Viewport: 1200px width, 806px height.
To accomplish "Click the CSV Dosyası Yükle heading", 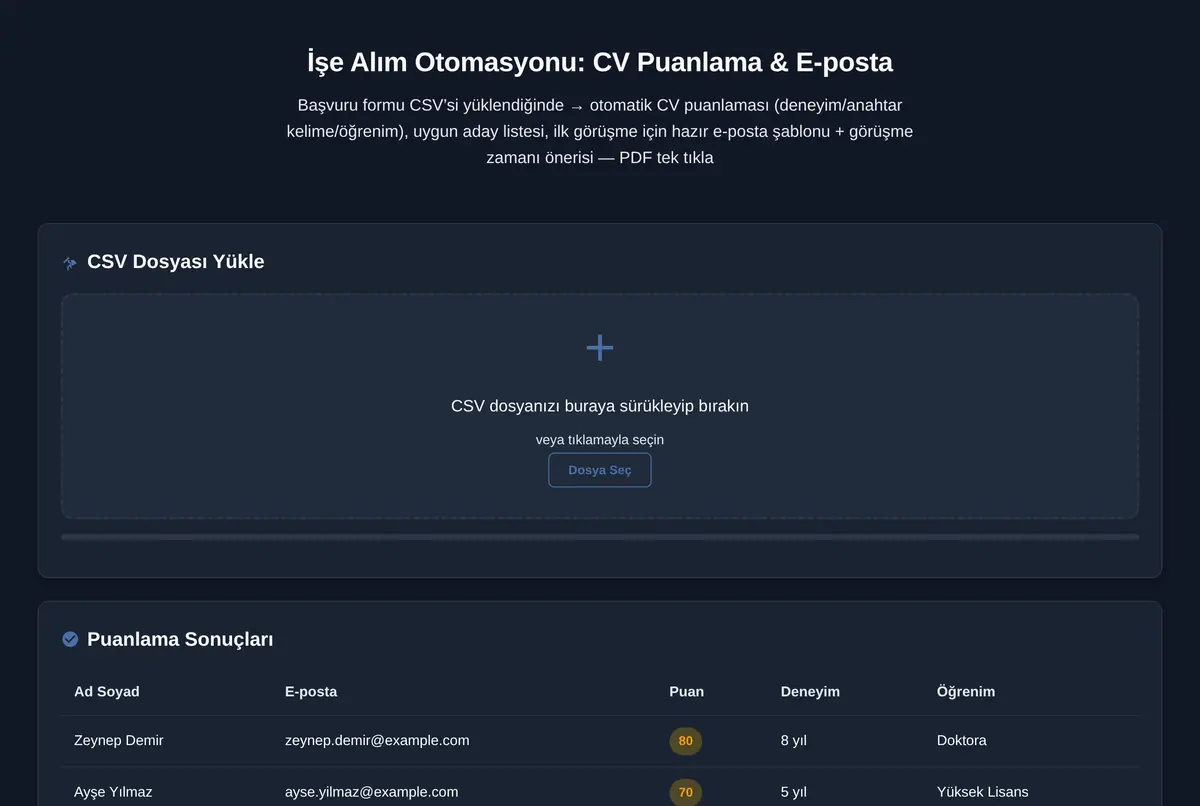I will [x=176, y=262].
